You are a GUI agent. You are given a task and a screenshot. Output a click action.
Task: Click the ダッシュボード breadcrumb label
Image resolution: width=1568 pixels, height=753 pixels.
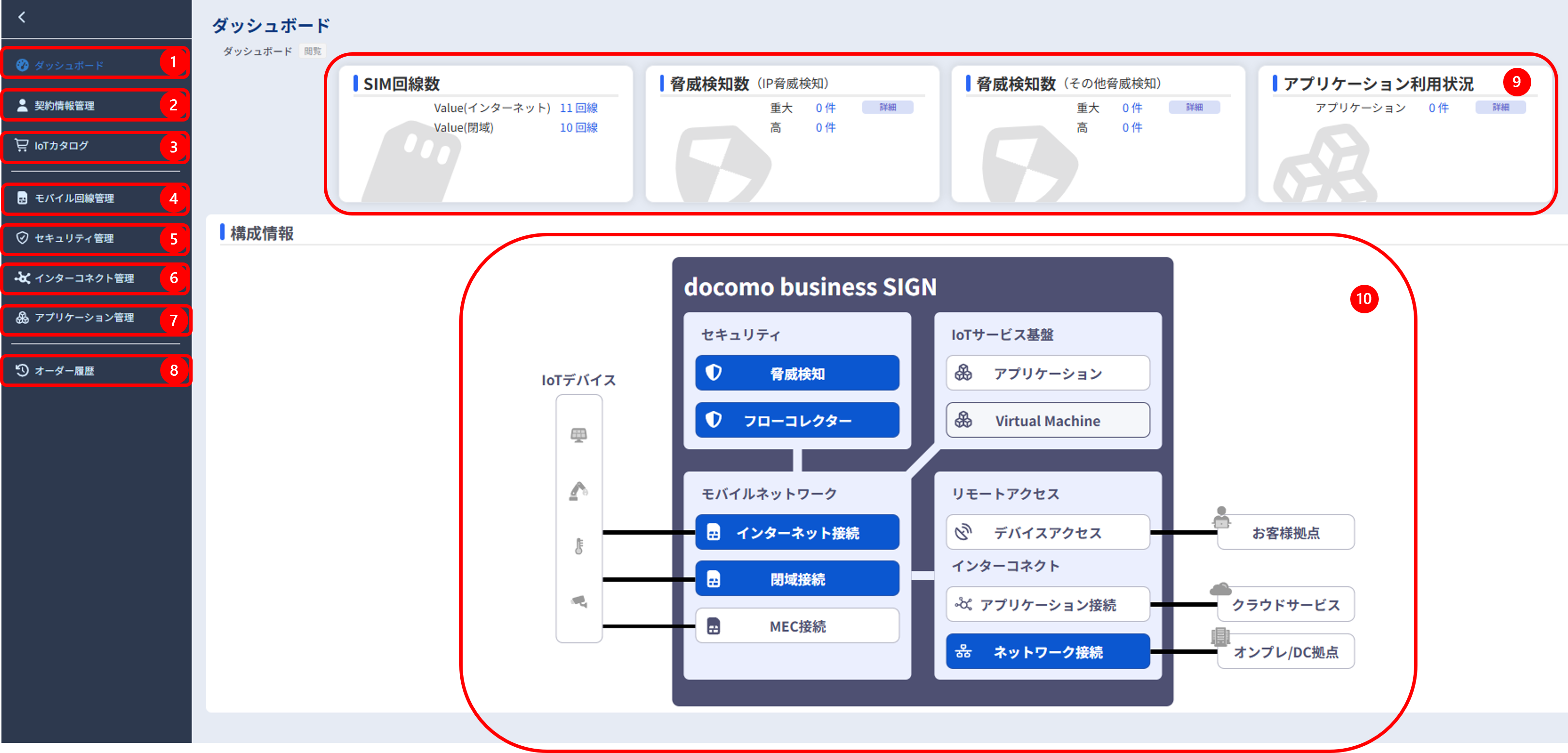(256, 51)
